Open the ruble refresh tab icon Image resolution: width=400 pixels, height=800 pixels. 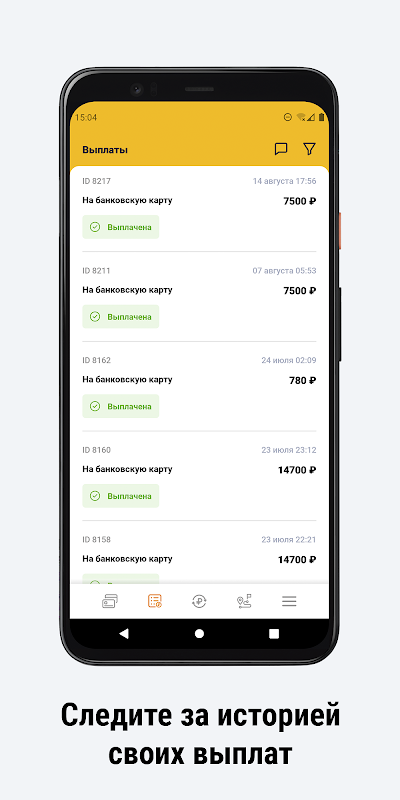click(199, 601)
